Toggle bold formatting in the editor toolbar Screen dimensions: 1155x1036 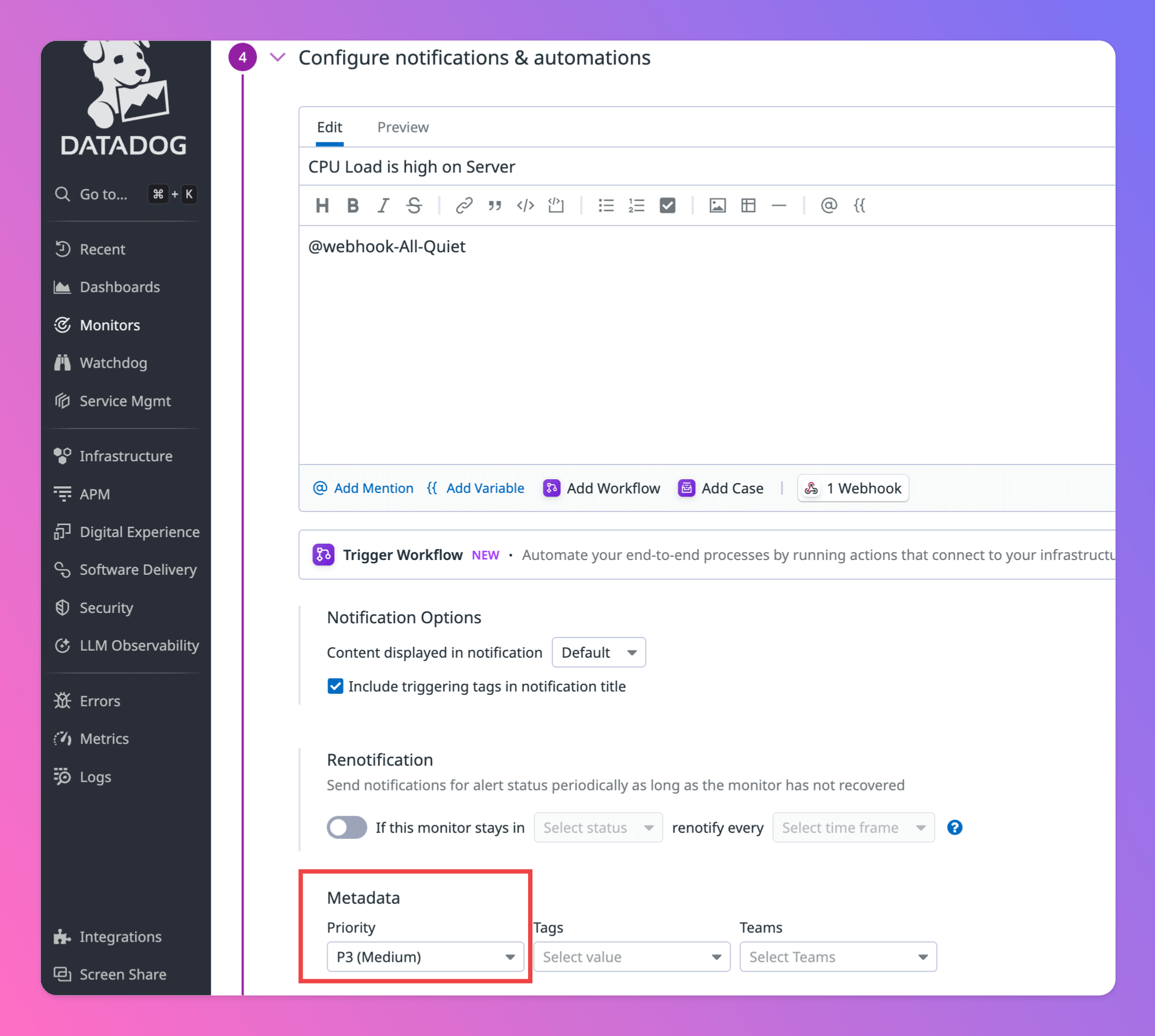coord(353,205)
